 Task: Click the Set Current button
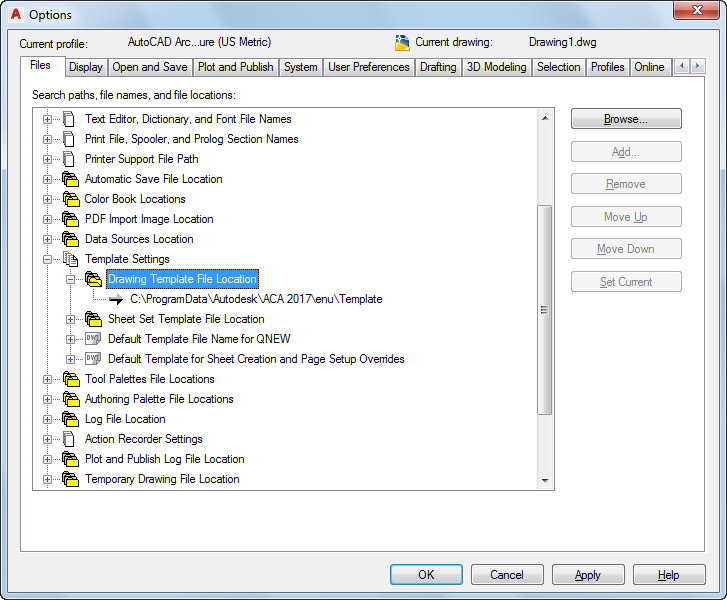(x=626, y=282)
